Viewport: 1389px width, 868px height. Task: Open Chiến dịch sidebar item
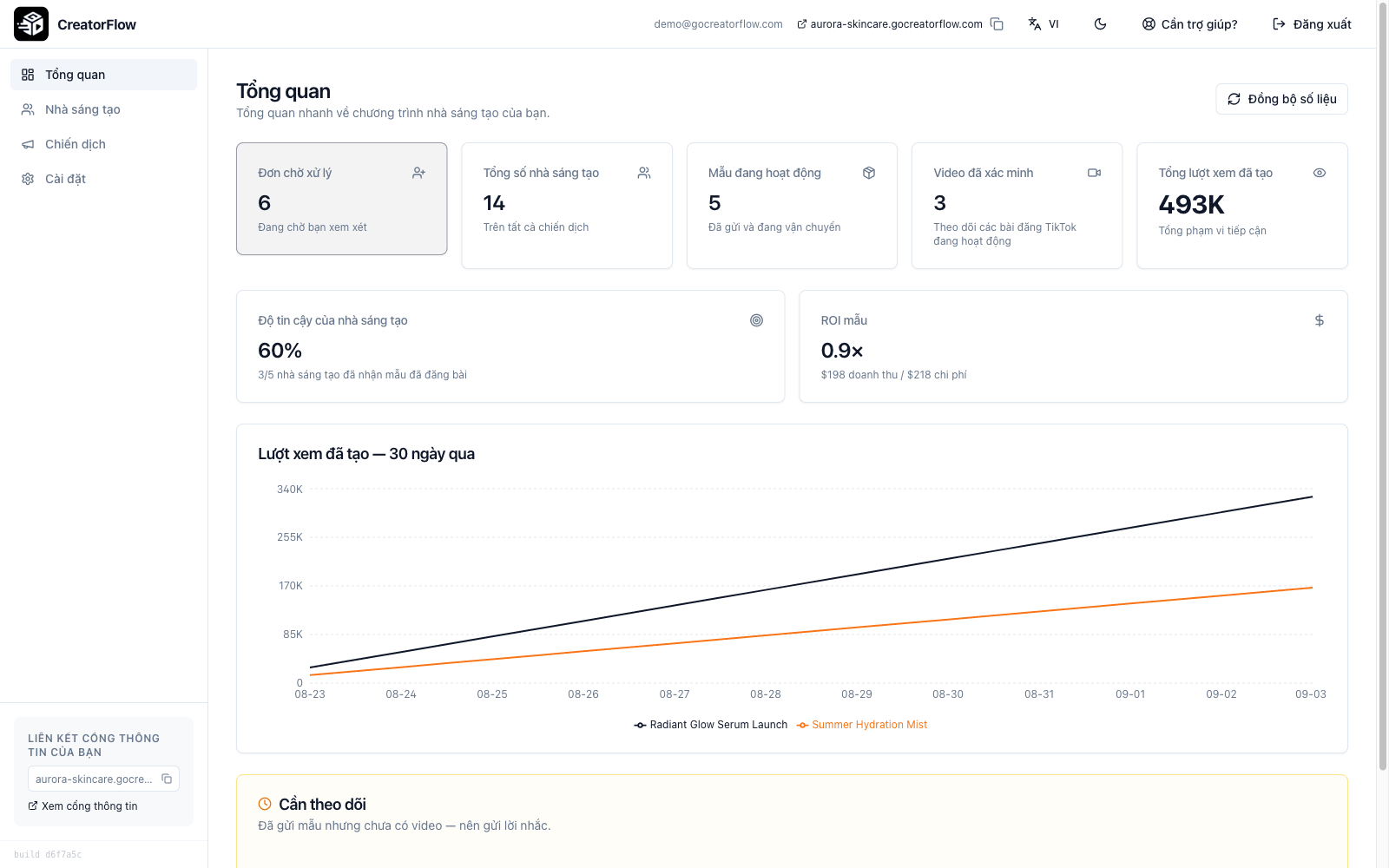click(x=103, y=144)
